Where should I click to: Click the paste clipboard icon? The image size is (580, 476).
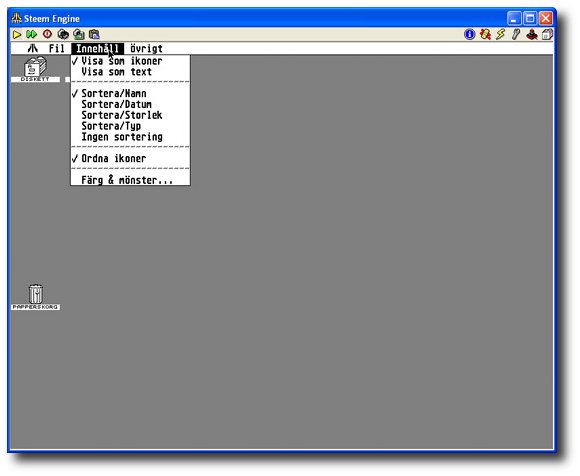pos(94,34)
